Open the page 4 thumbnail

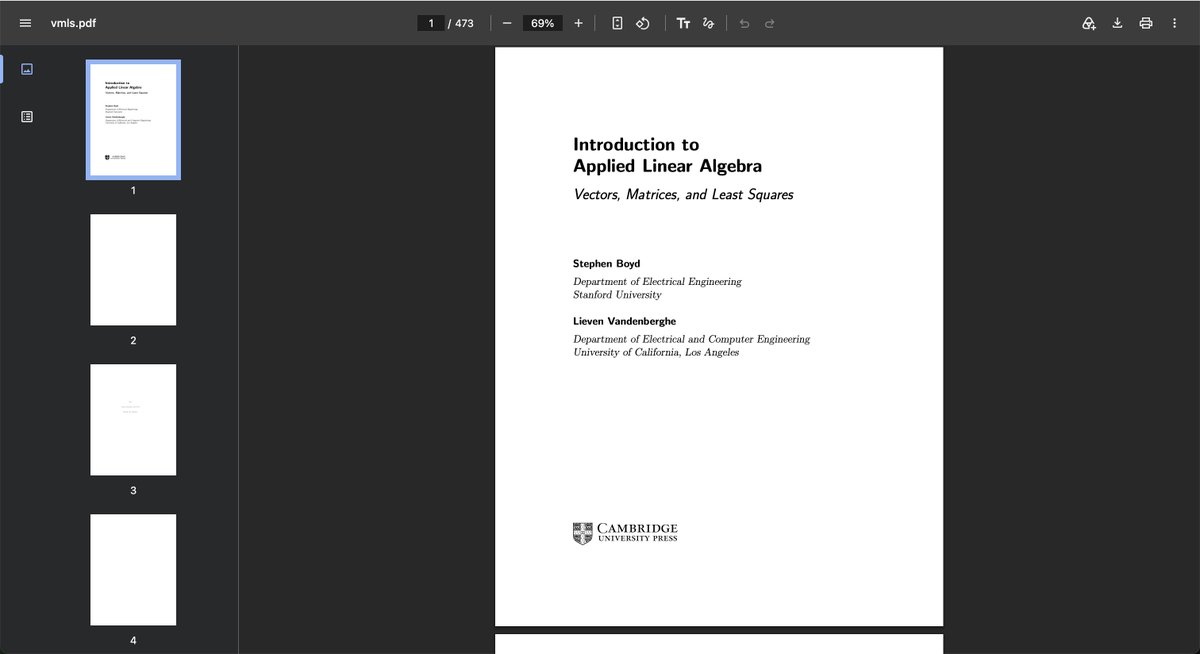[x=133, y=569]
